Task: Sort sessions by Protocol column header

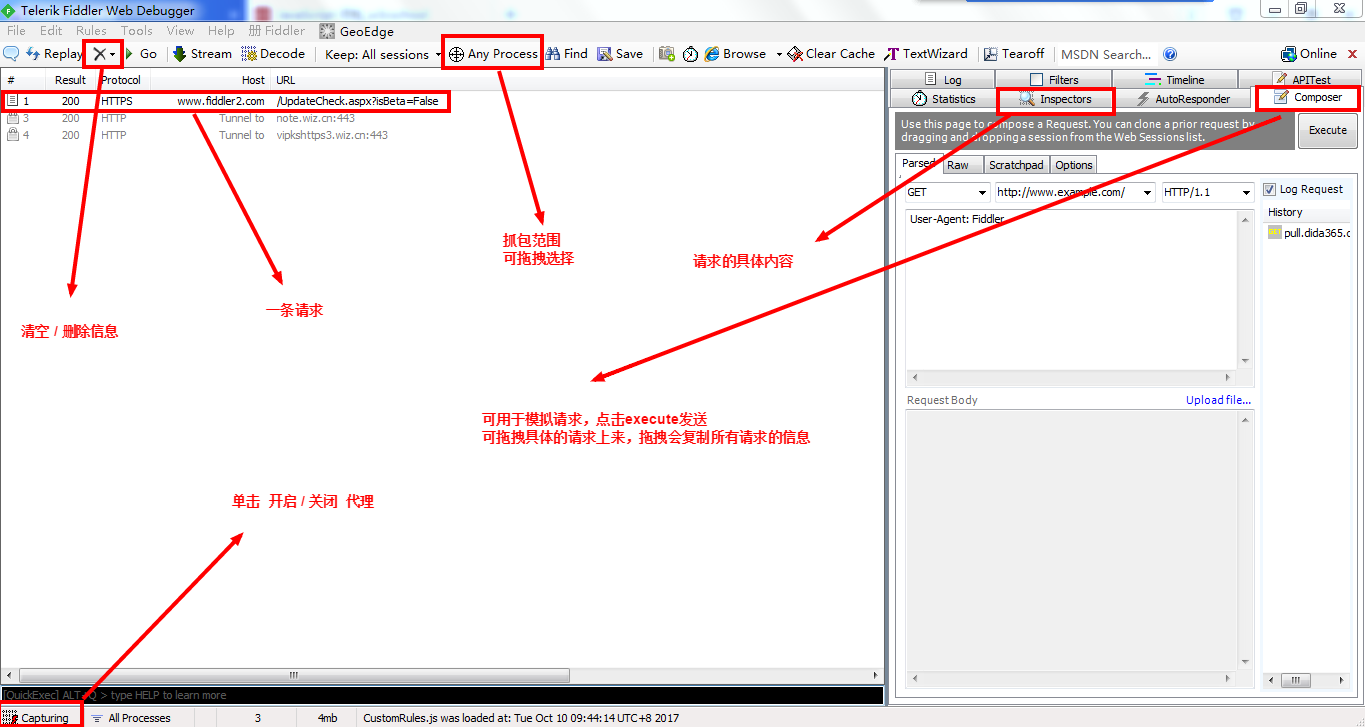Action: [x=121, y=80]
